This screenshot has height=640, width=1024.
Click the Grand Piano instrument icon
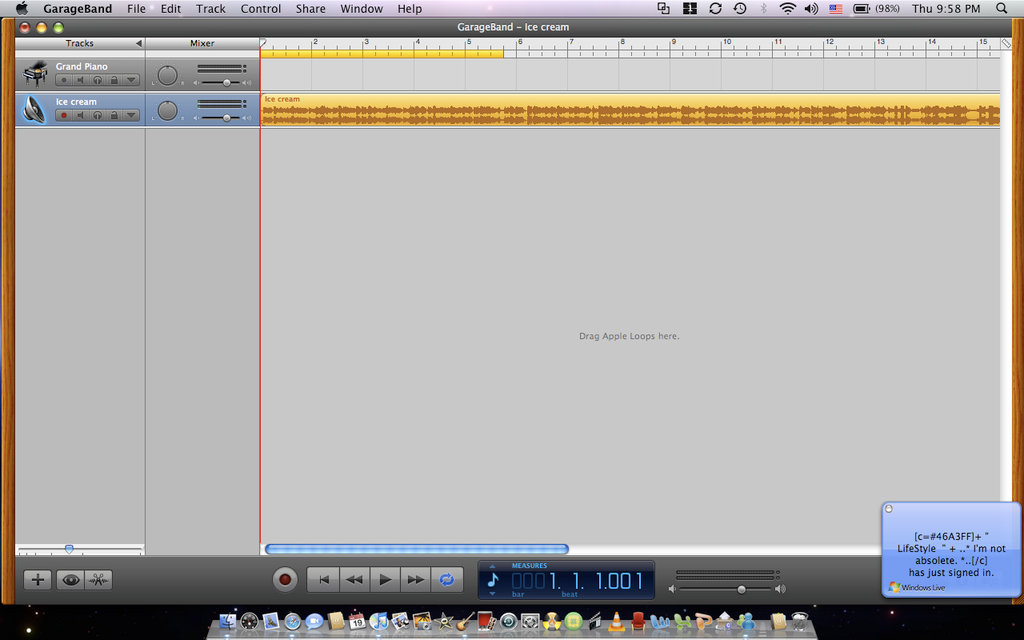35,74
